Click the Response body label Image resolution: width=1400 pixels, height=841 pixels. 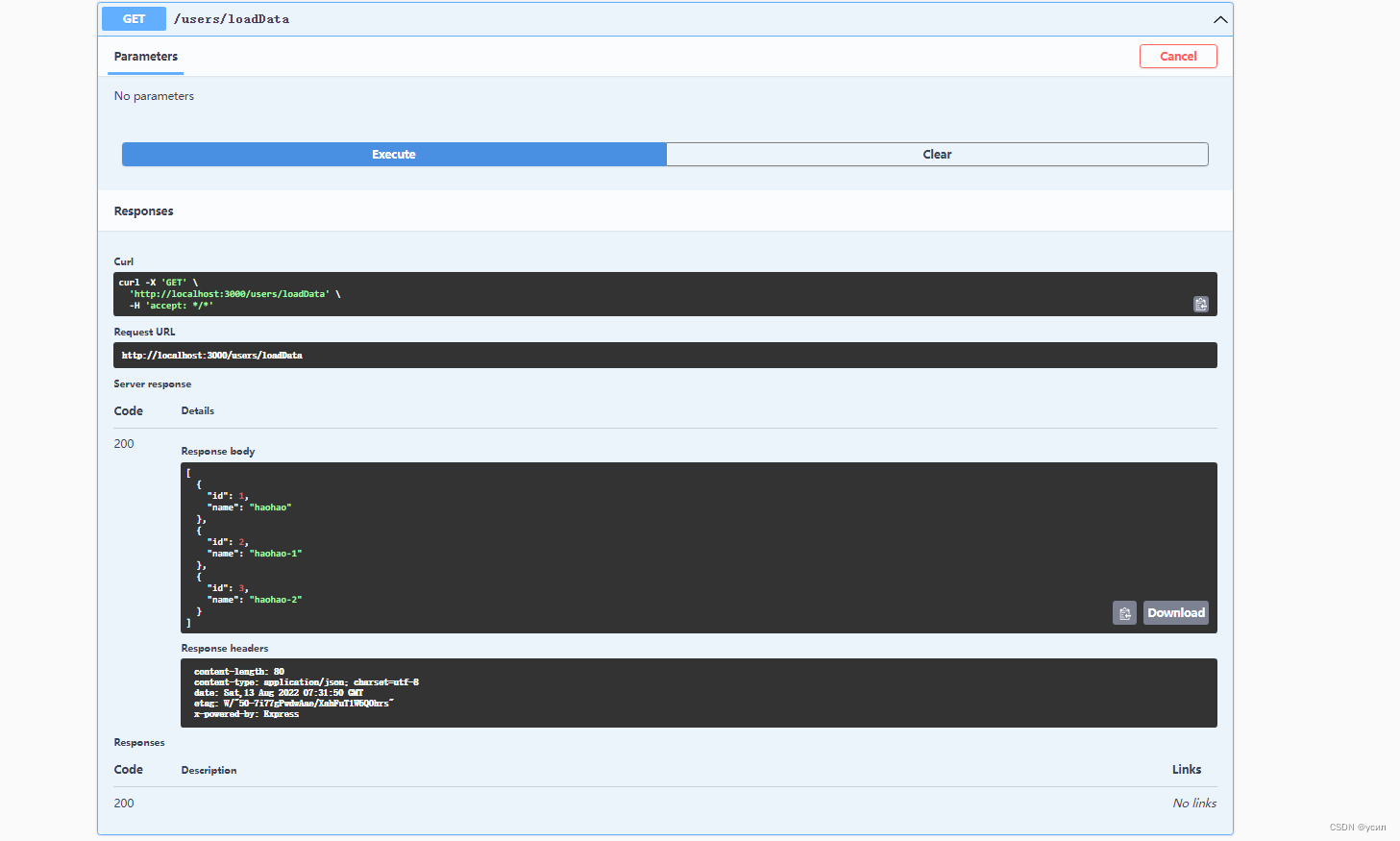click(218, 452)
